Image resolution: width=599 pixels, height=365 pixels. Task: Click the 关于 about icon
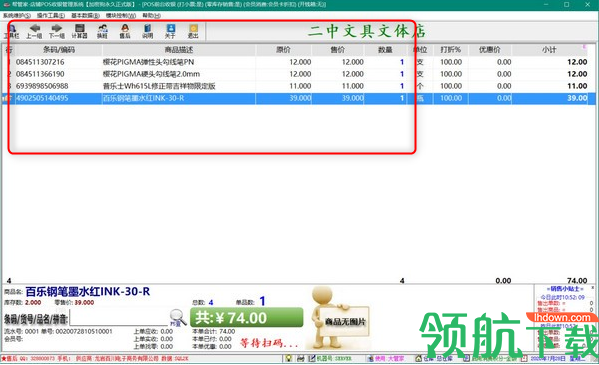click(170, 31)
